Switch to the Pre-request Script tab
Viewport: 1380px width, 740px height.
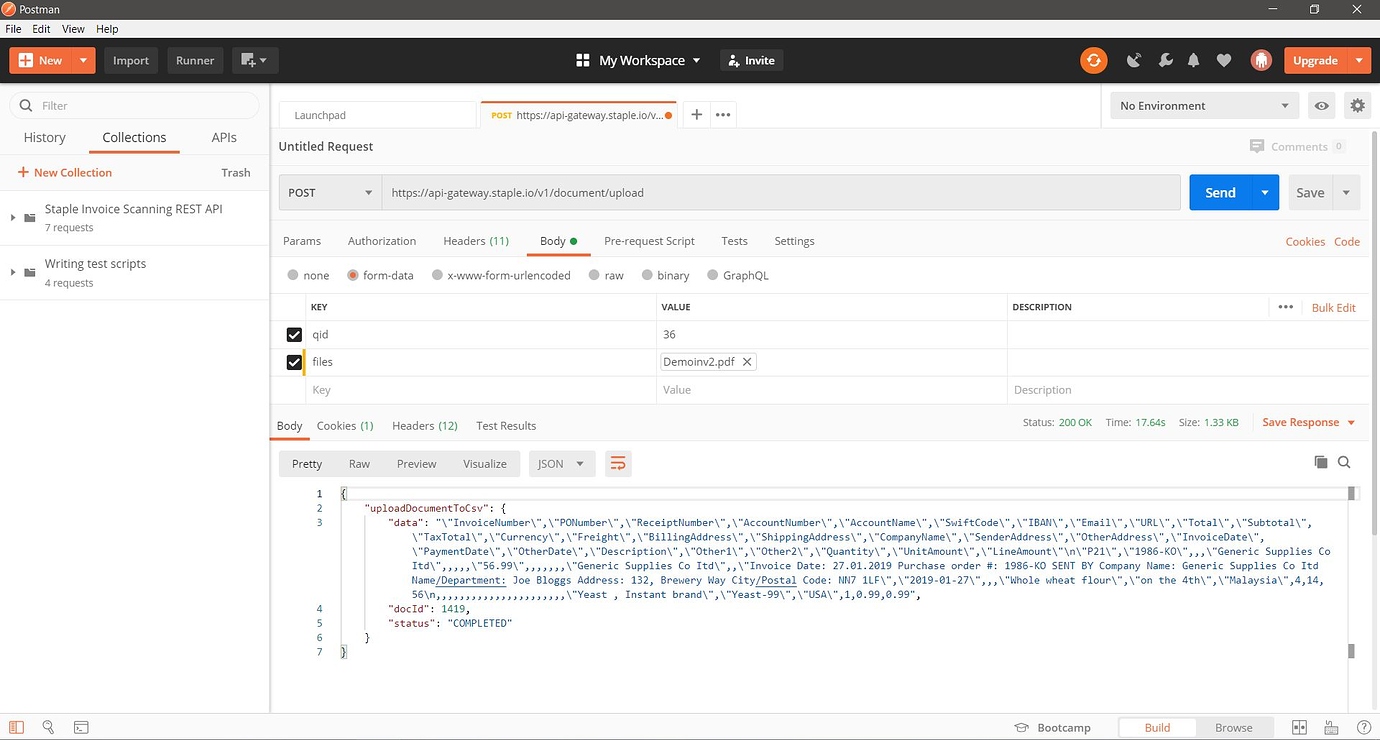pyautogui.click(x=649, y=241)
